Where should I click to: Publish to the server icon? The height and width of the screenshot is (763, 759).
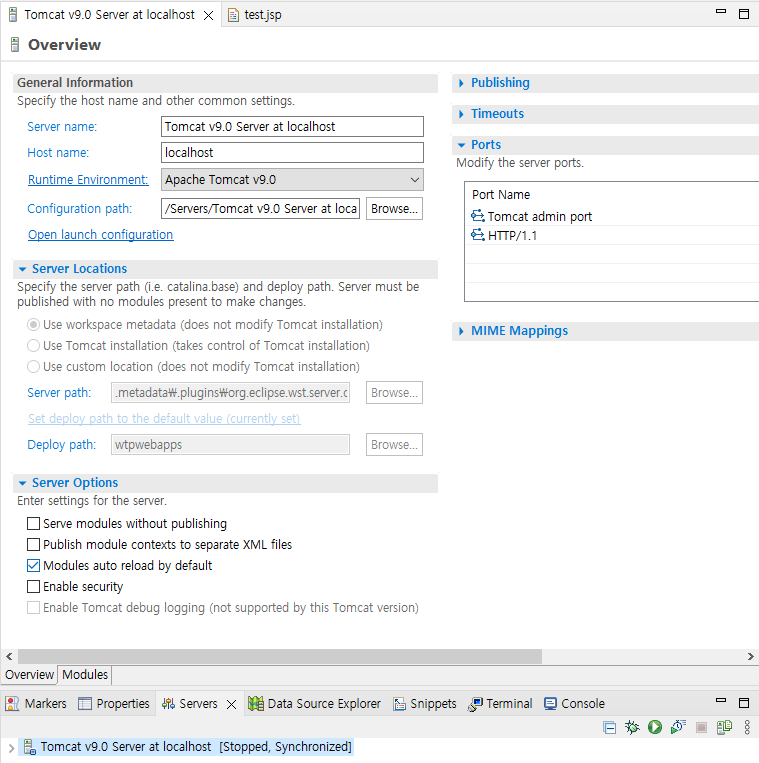click(x=724, y=727)
